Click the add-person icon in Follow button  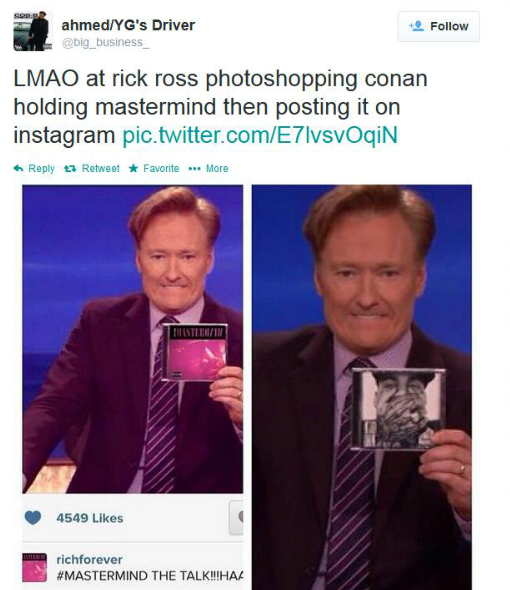417,26
